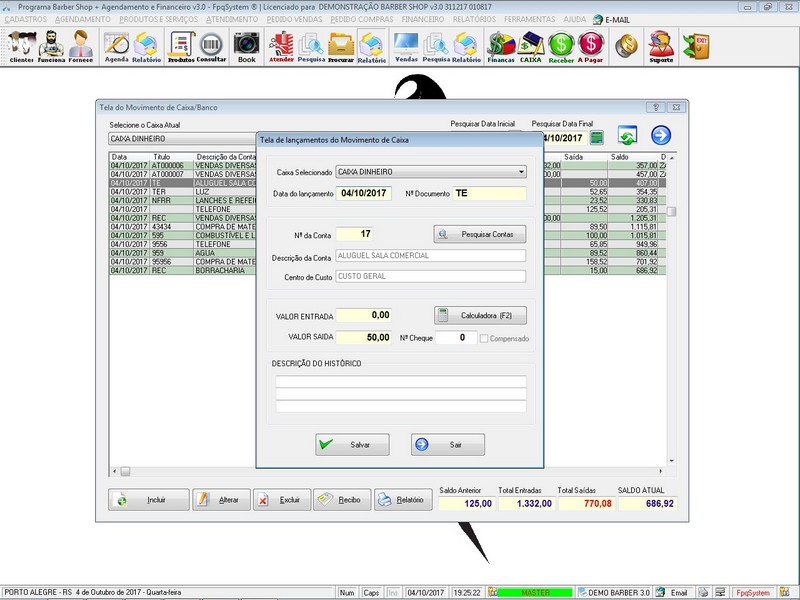Expand the Caixa Selecionado dropdown
The width and height of the screenshot is (800, 600).
point(521,172)
